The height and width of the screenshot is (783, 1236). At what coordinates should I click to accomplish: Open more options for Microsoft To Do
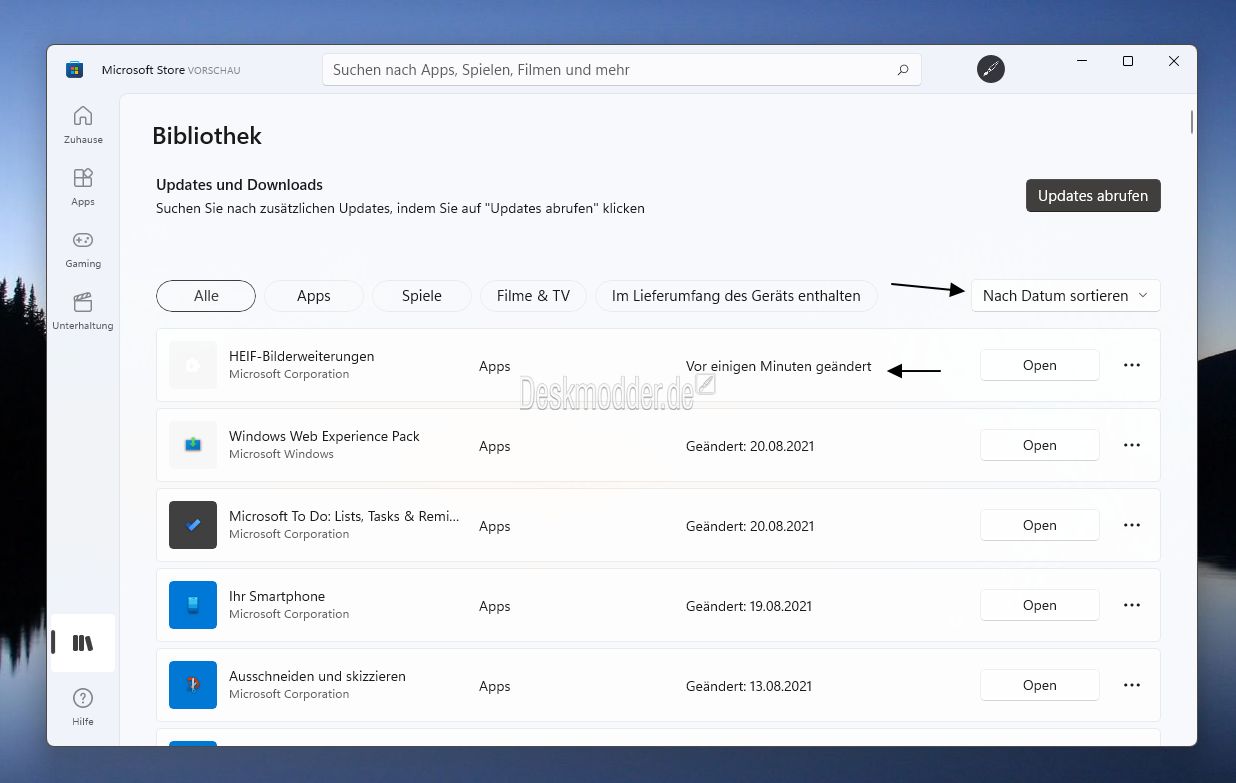pos(1132,525)
